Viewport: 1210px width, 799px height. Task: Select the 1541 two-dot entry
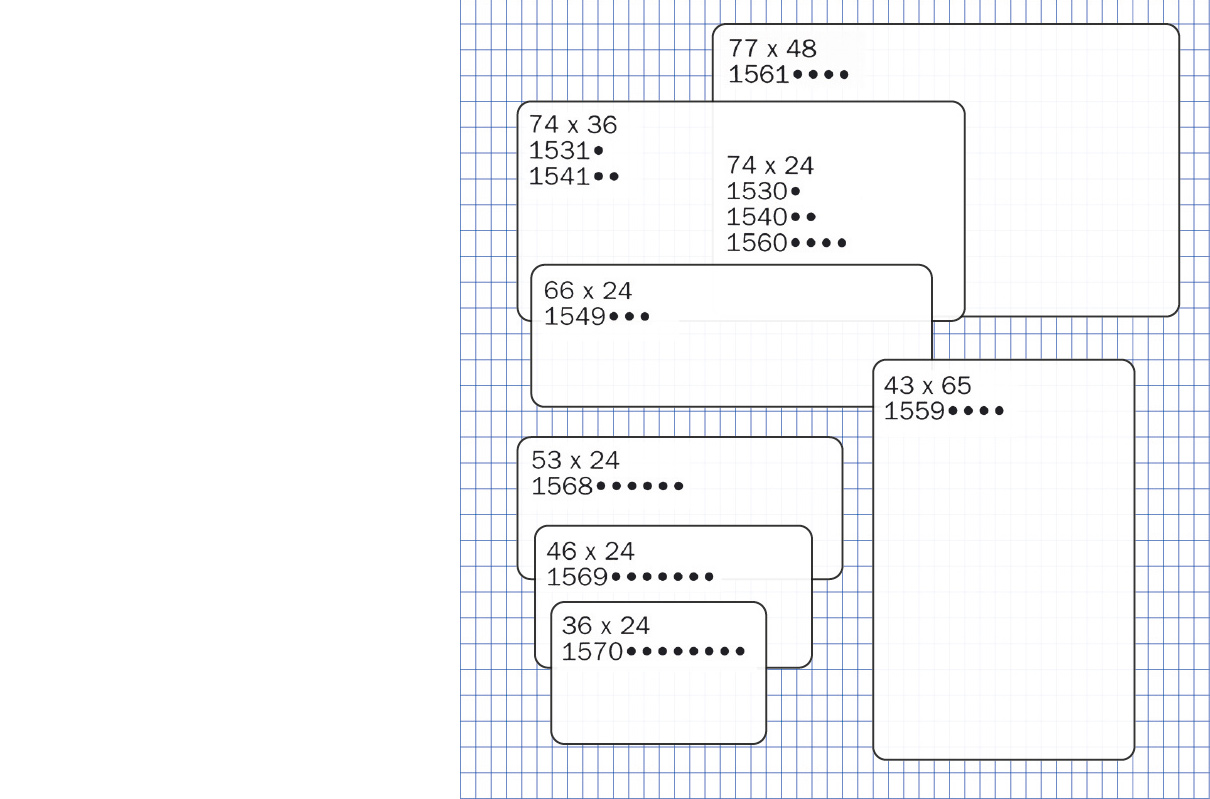574,177
